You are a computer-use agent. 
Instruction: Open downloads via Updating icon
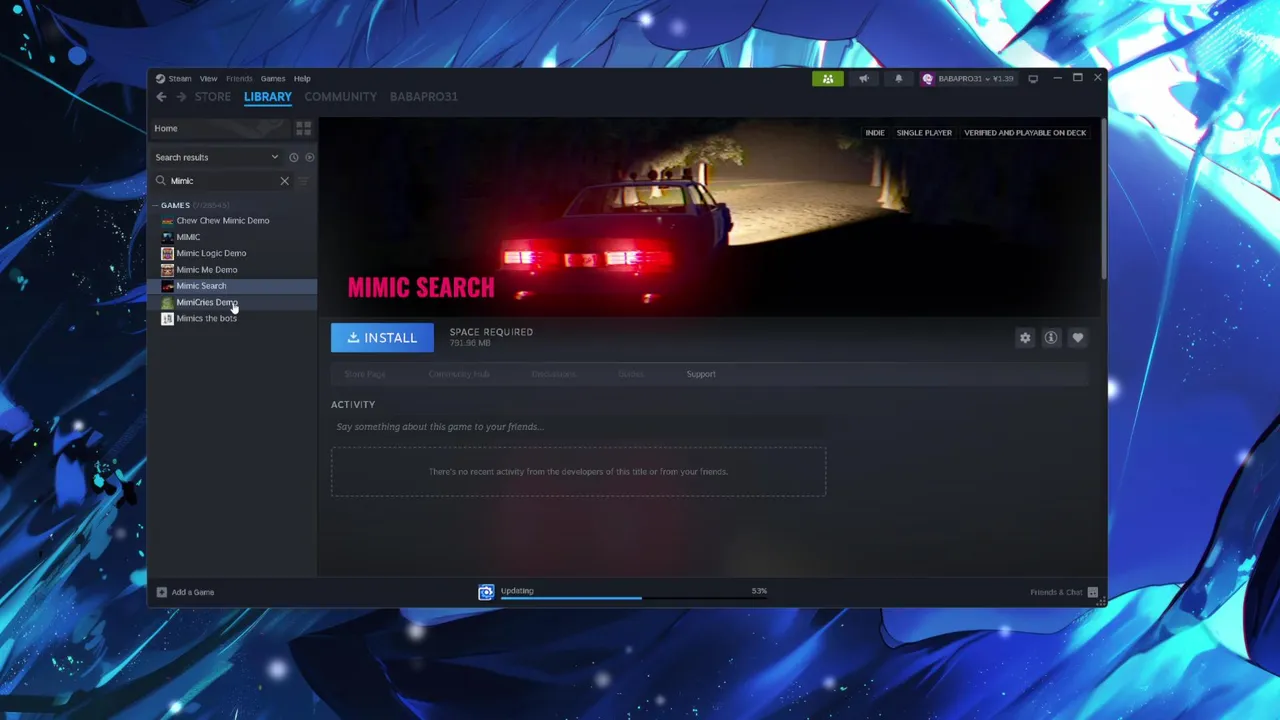tap(486, 592)
